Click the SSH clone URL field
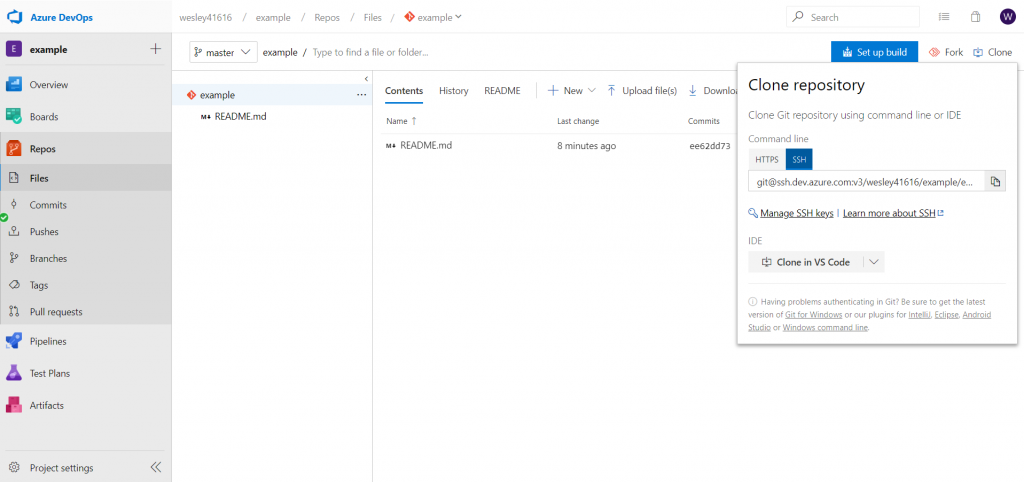The image size is (1024, 482). [x=867, y=182]
